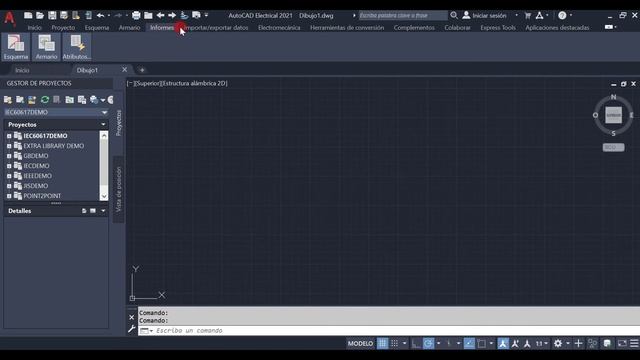This screenshot has width=640, height=360.
Task: Expand the IECDEMO project node
Action: click(9, 166)
